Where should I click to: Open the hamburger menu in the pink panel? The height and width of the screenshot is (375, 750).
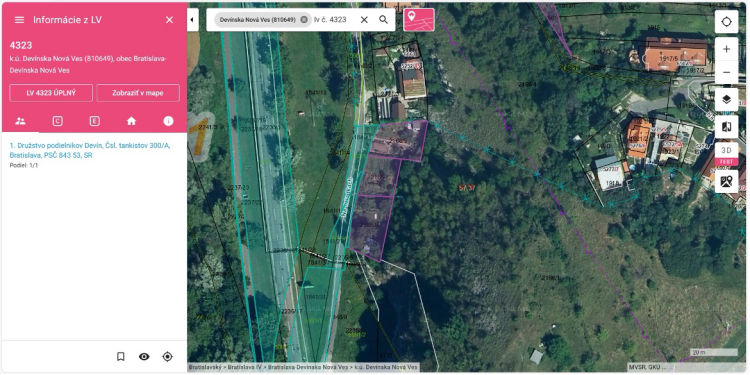point(19,20)
